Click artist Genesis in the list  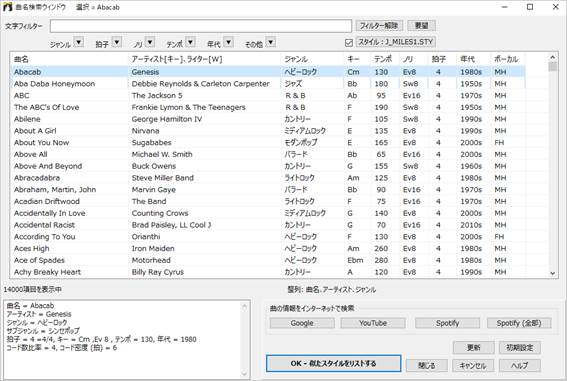click(145, 72)
